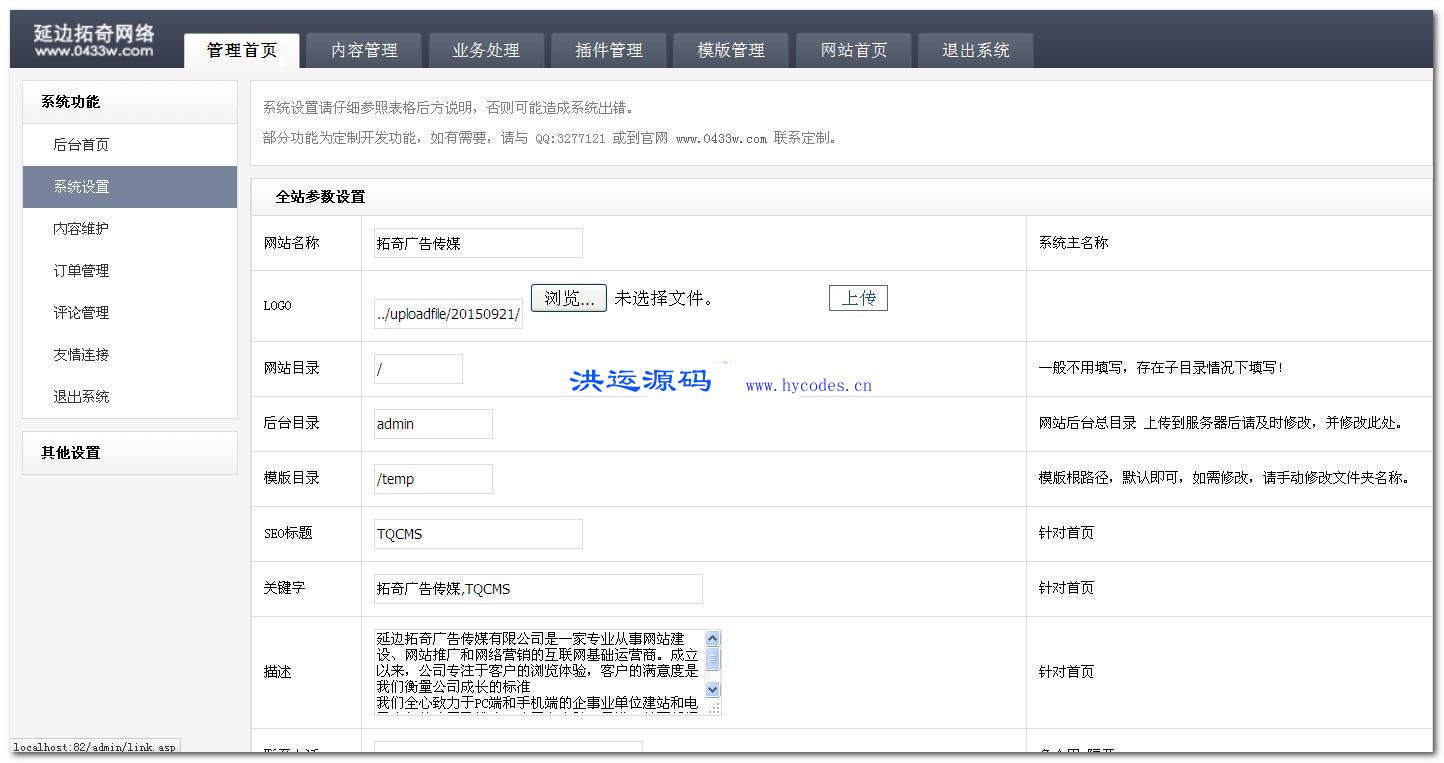Click the 系统主名称 description text

pyautogui.click(x=1073, y=243)
